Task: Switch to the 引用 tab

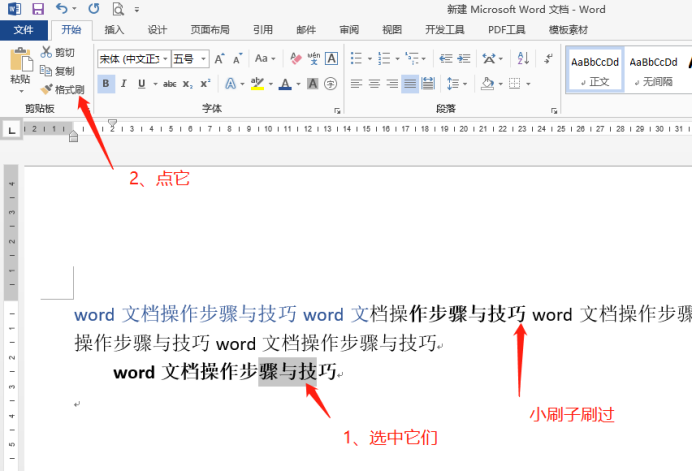Action: tap(263, 30)
